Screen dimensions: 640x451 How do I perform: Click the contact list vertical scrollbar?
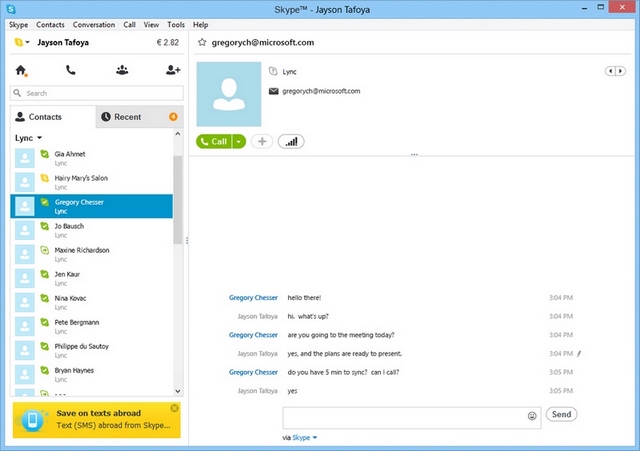click(x=178, y=200)
